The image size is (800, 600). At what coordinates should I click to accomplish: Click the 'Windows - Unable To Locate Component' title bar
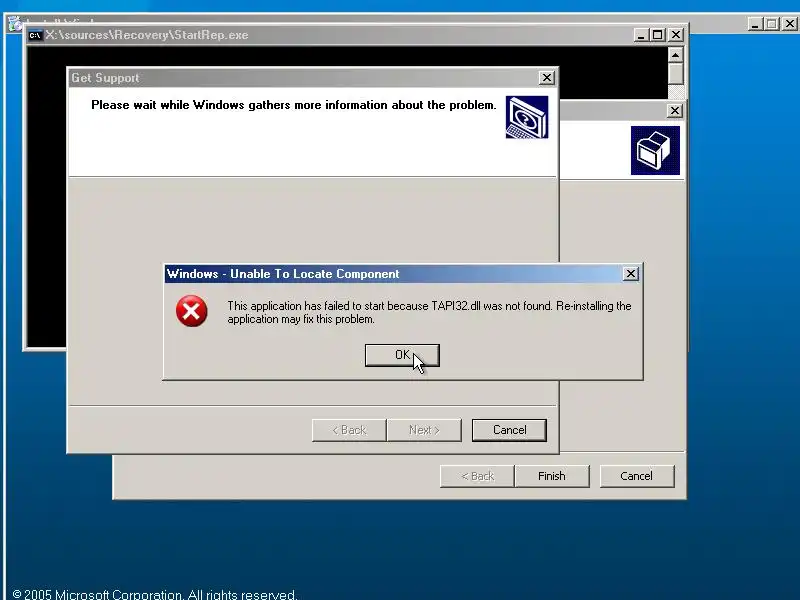tap(403, 274)
